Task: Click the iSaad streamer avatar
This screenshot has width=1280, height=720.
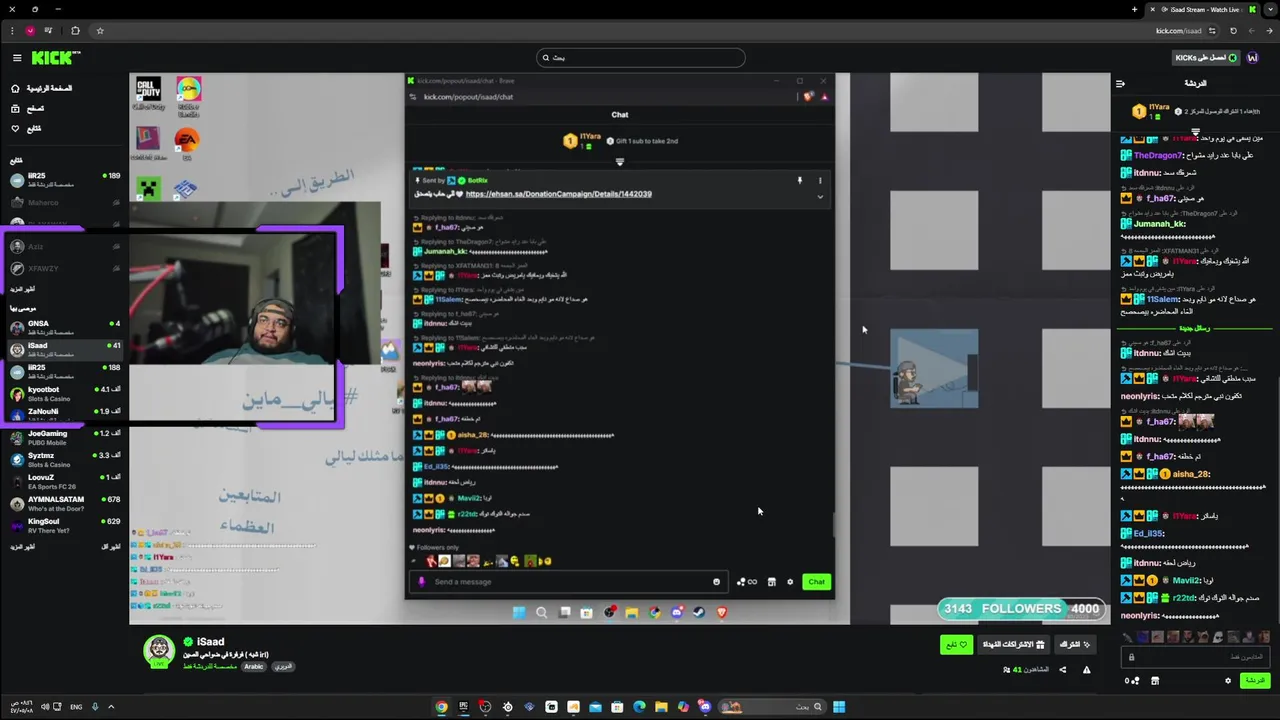Action: pos(159,652)
